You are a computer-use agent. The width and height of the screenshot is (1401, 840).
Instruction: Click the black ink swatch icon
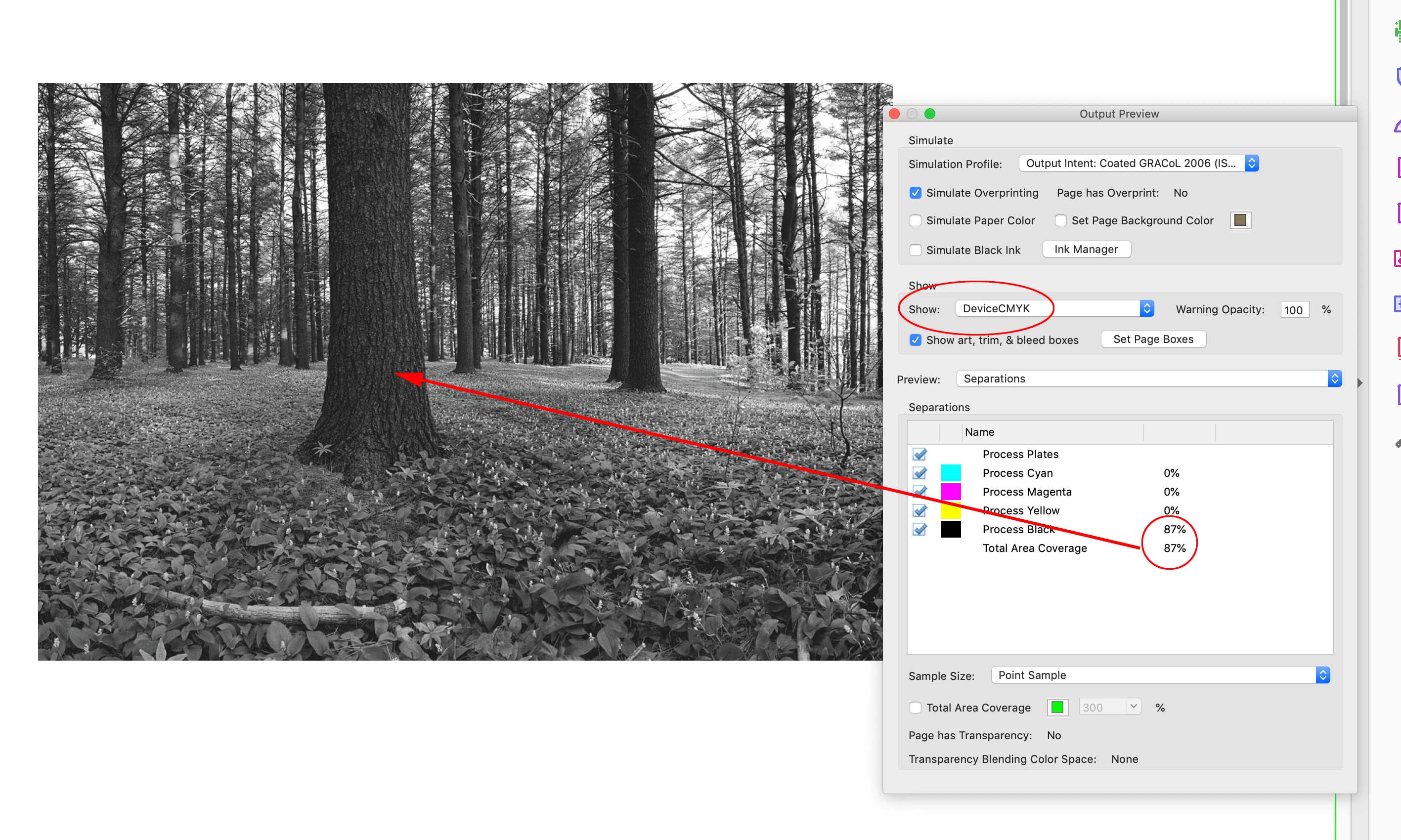[x=950, y=529]
